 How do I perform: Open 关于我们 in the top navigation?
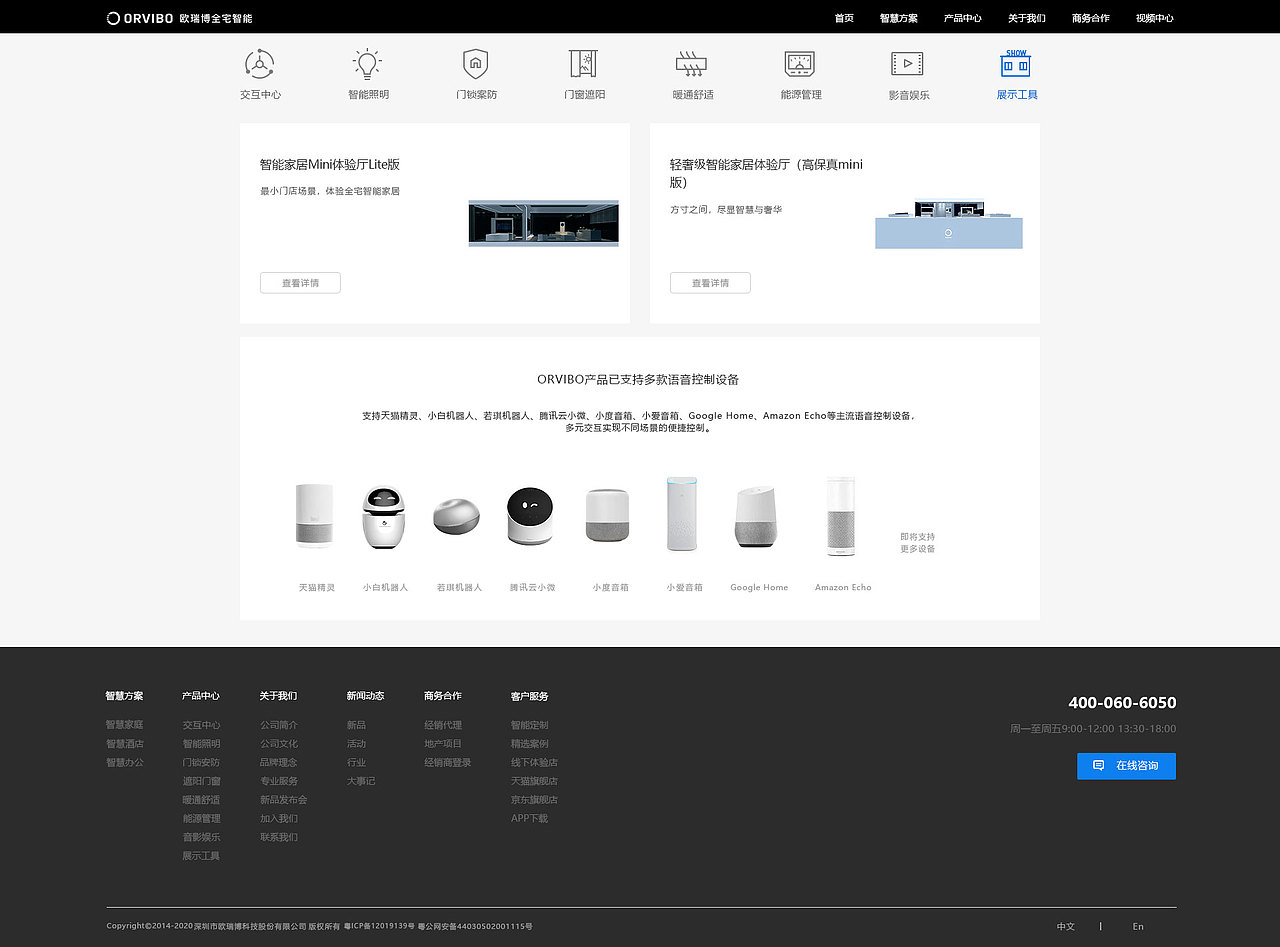[x=1026, y=18]
